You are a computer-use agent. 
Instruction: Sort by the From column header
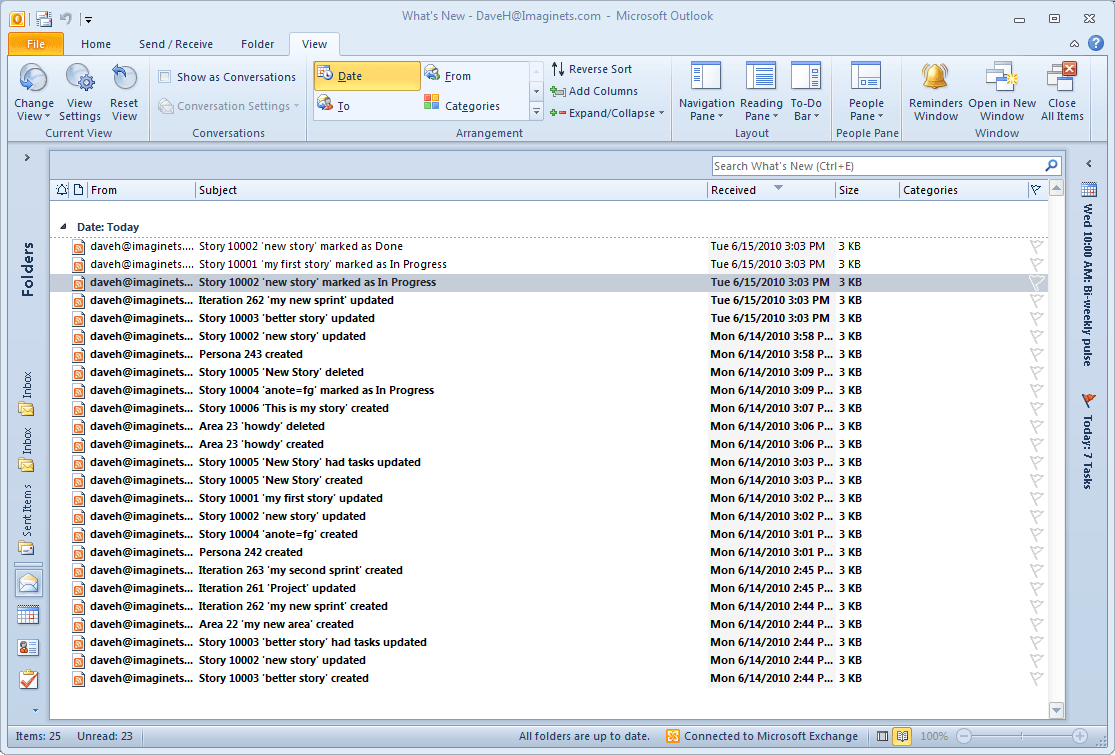click(141, 190)
